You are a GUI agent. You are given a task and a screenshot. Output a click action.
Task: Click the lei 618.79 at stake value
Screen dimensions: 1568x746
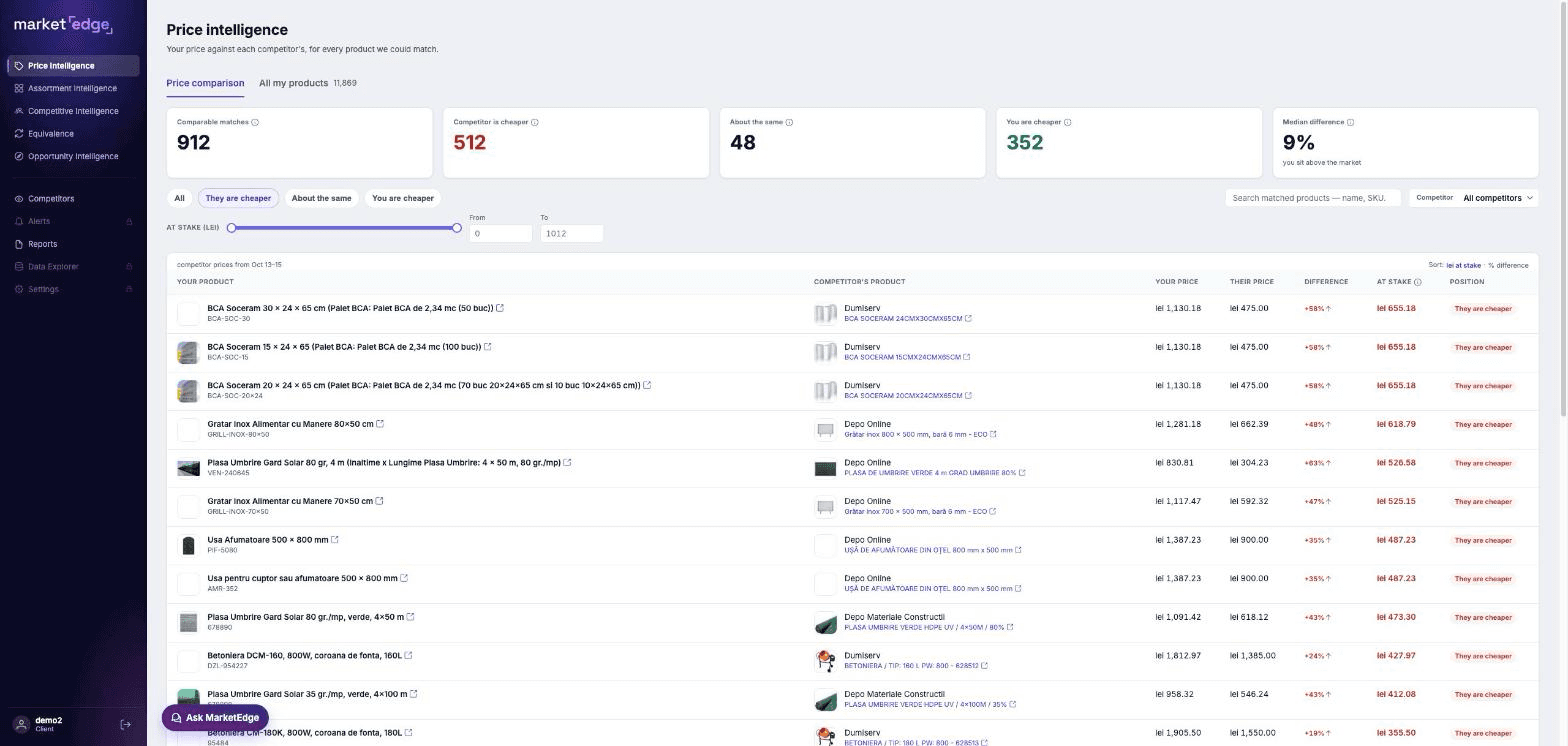[1396, 424]
